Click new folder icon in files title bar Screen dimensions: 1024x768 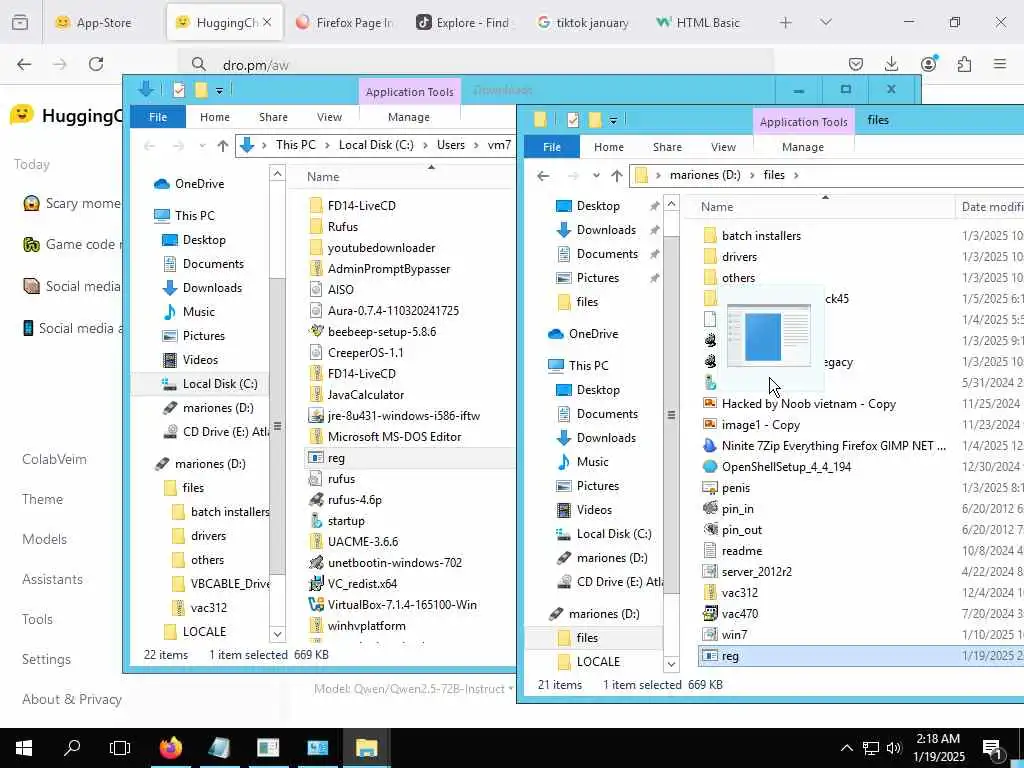point(594,120)
